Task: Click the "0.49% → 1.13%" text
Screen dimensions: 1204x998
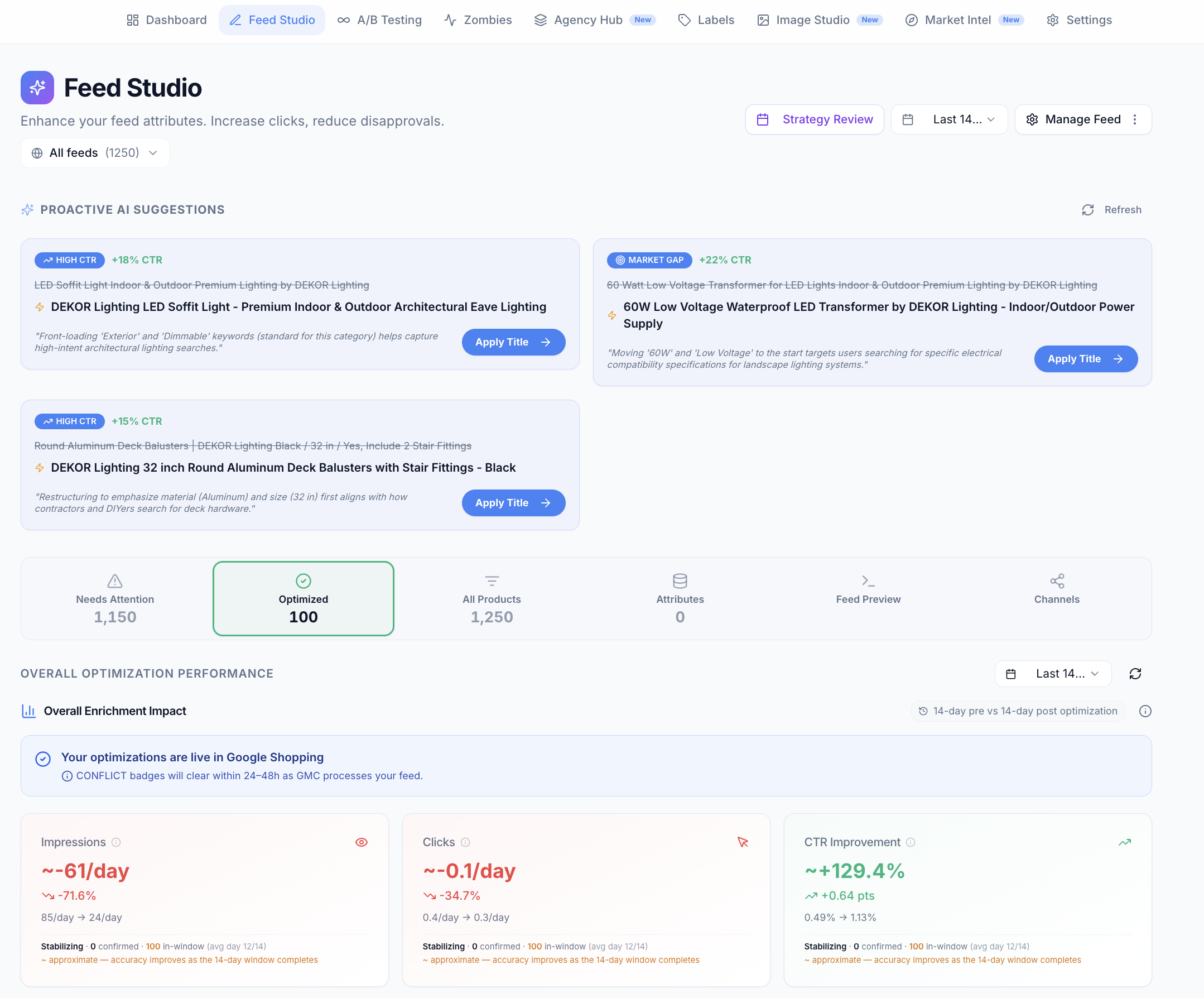Action: [x=840, y=918]
